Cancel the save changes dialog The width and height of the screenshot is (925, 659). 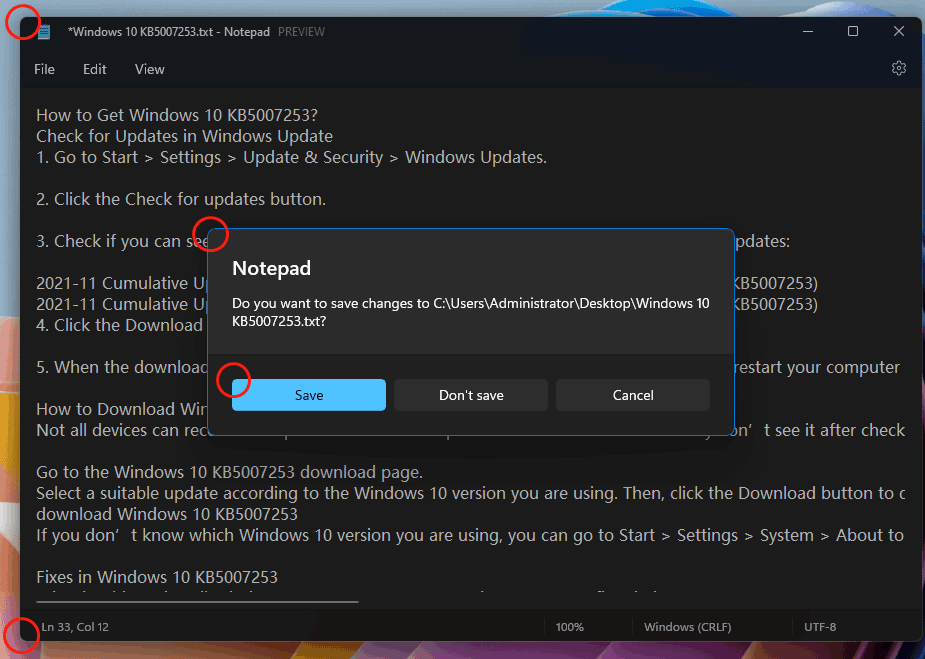pos(632,395)
